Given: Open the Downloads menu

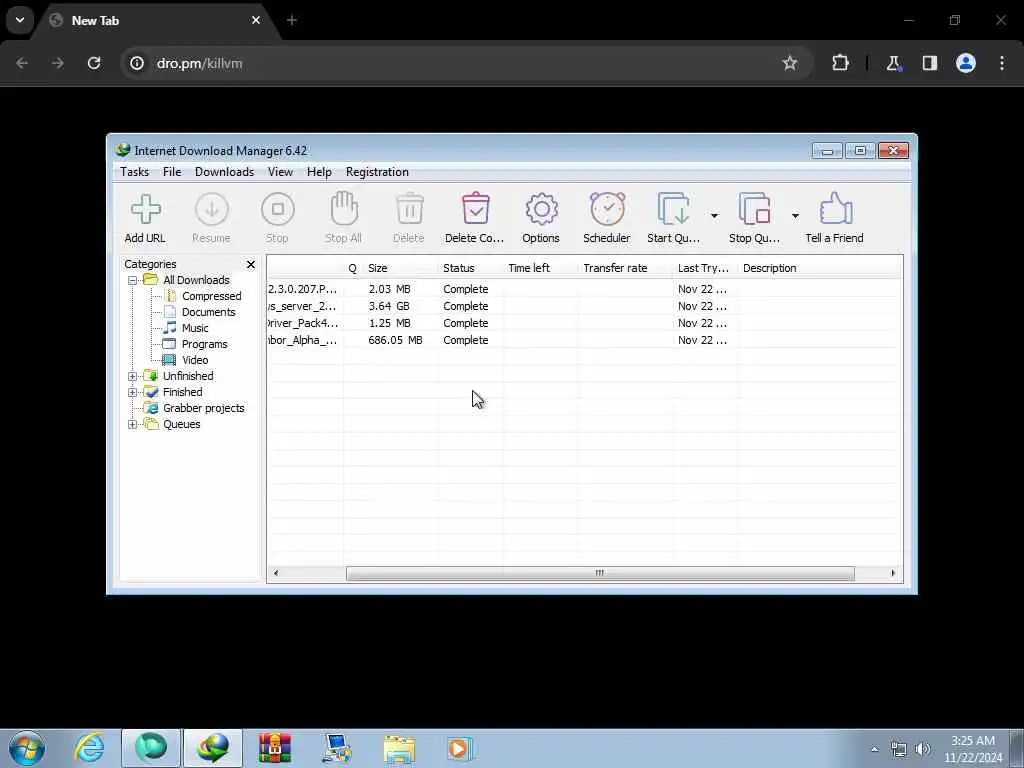Looking at the screenshot, I should pos(224,172).
